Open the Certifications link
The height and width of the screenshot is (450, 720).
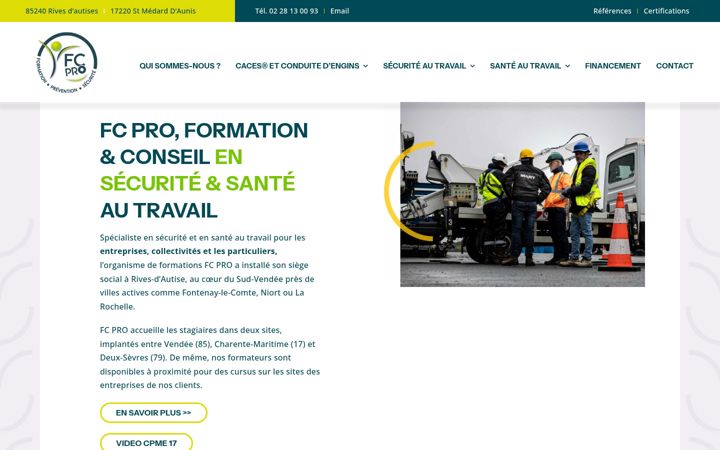pos(666,11)
